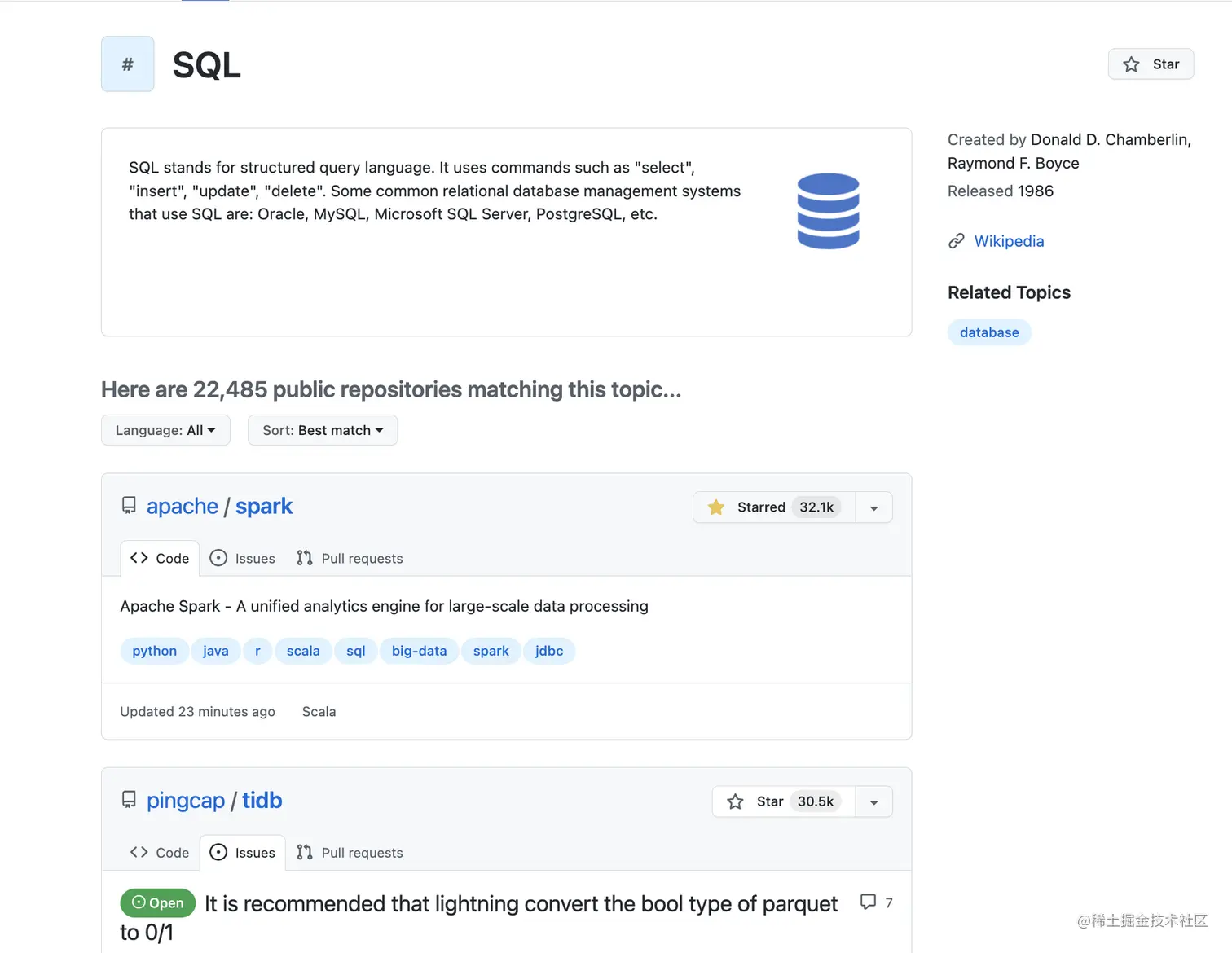Select the Code tab for apache/spark
Image resolution: width=1232 pixels, height=953 pixels.
[160, 559]
